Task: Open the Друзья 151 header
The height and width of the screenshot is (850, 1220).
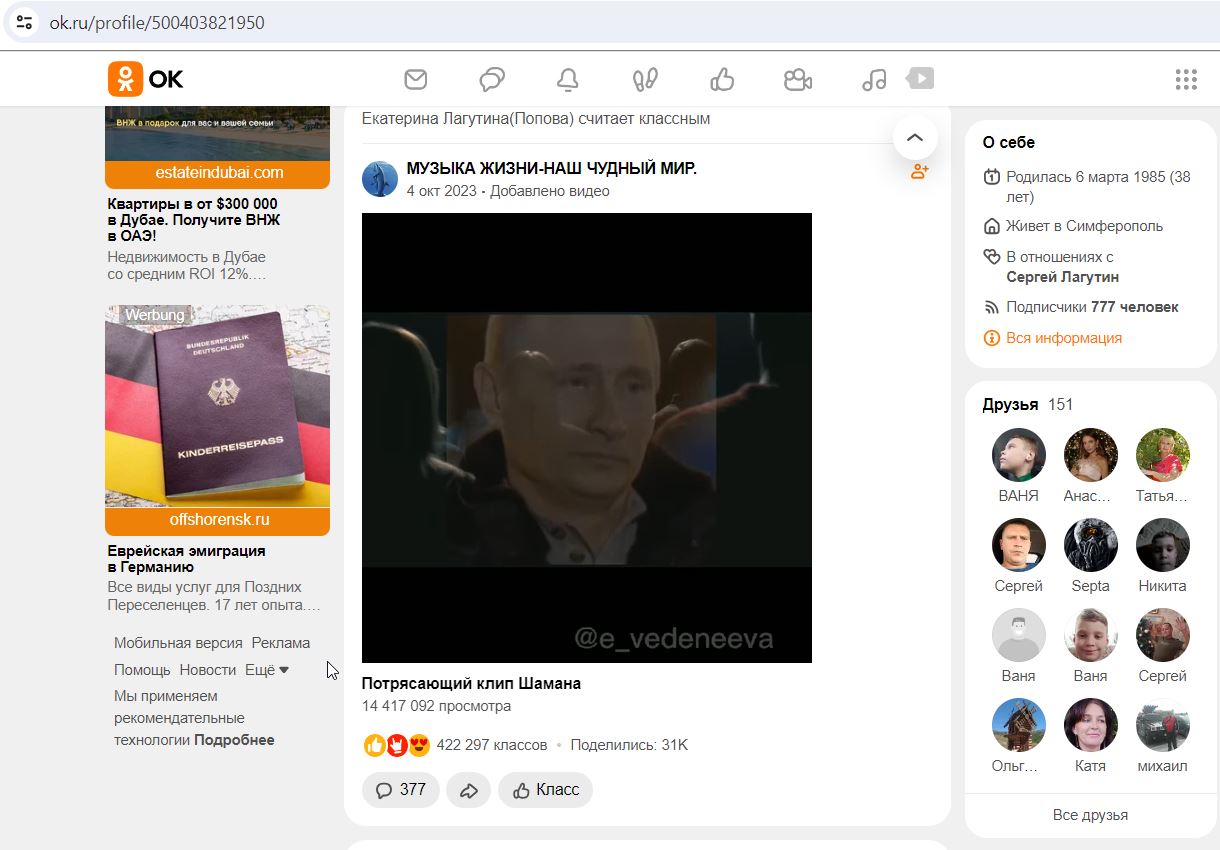Action: click(1028, 405)
